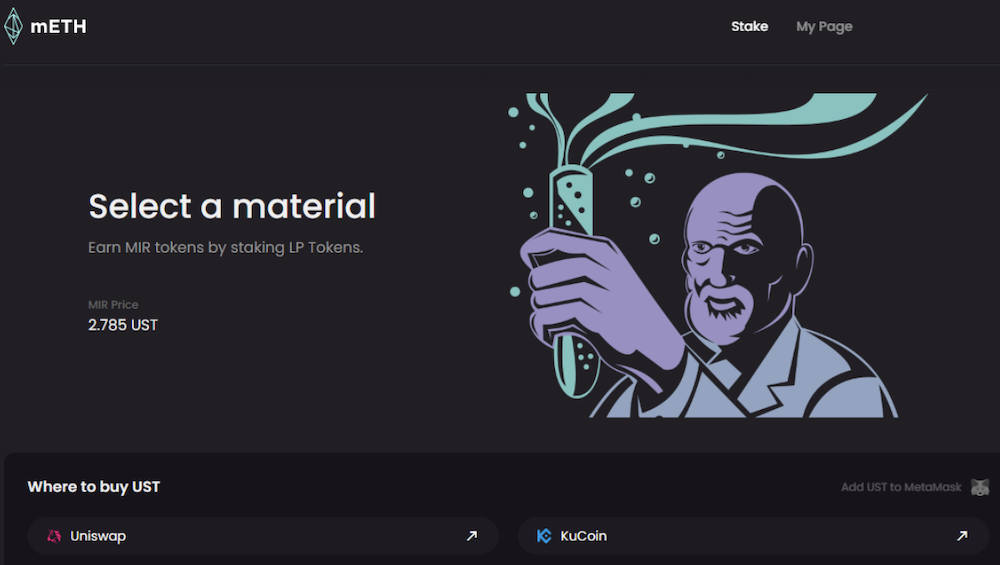Click the Where to buy UST heading
1000x565 pixels.
click(94, 487)
